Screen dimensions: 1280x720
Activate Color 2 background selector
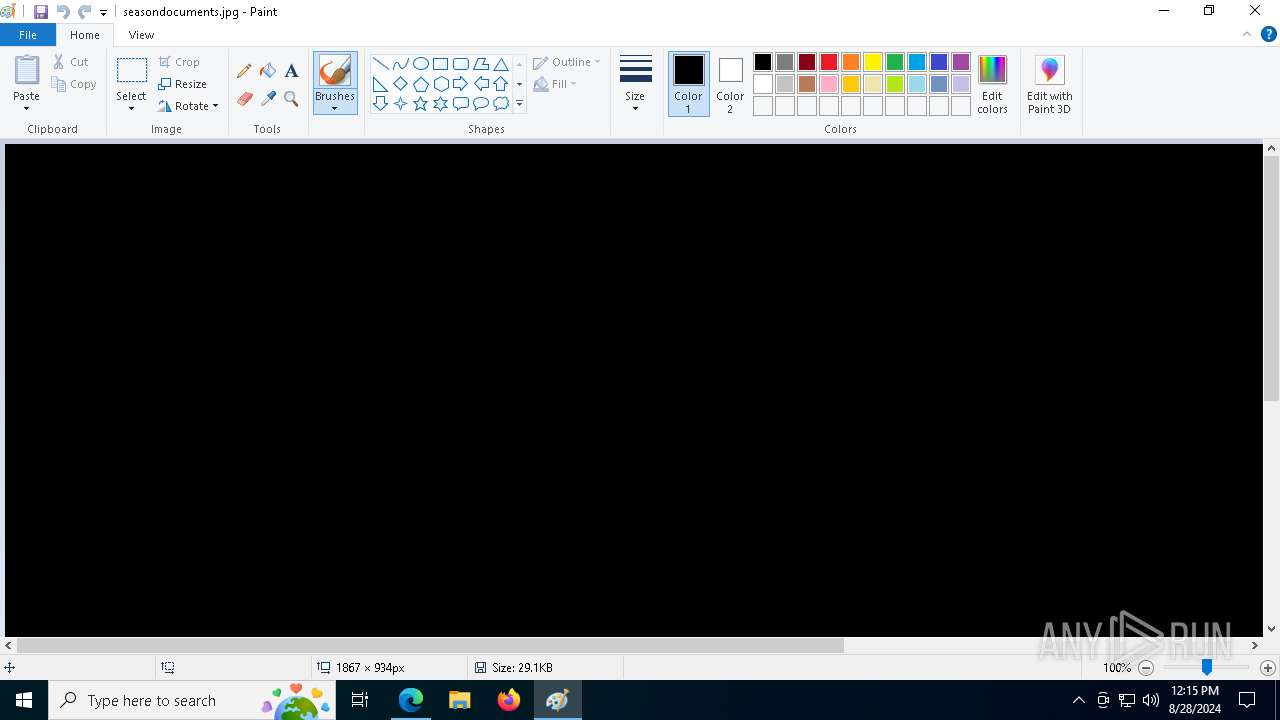click(730, 84)
